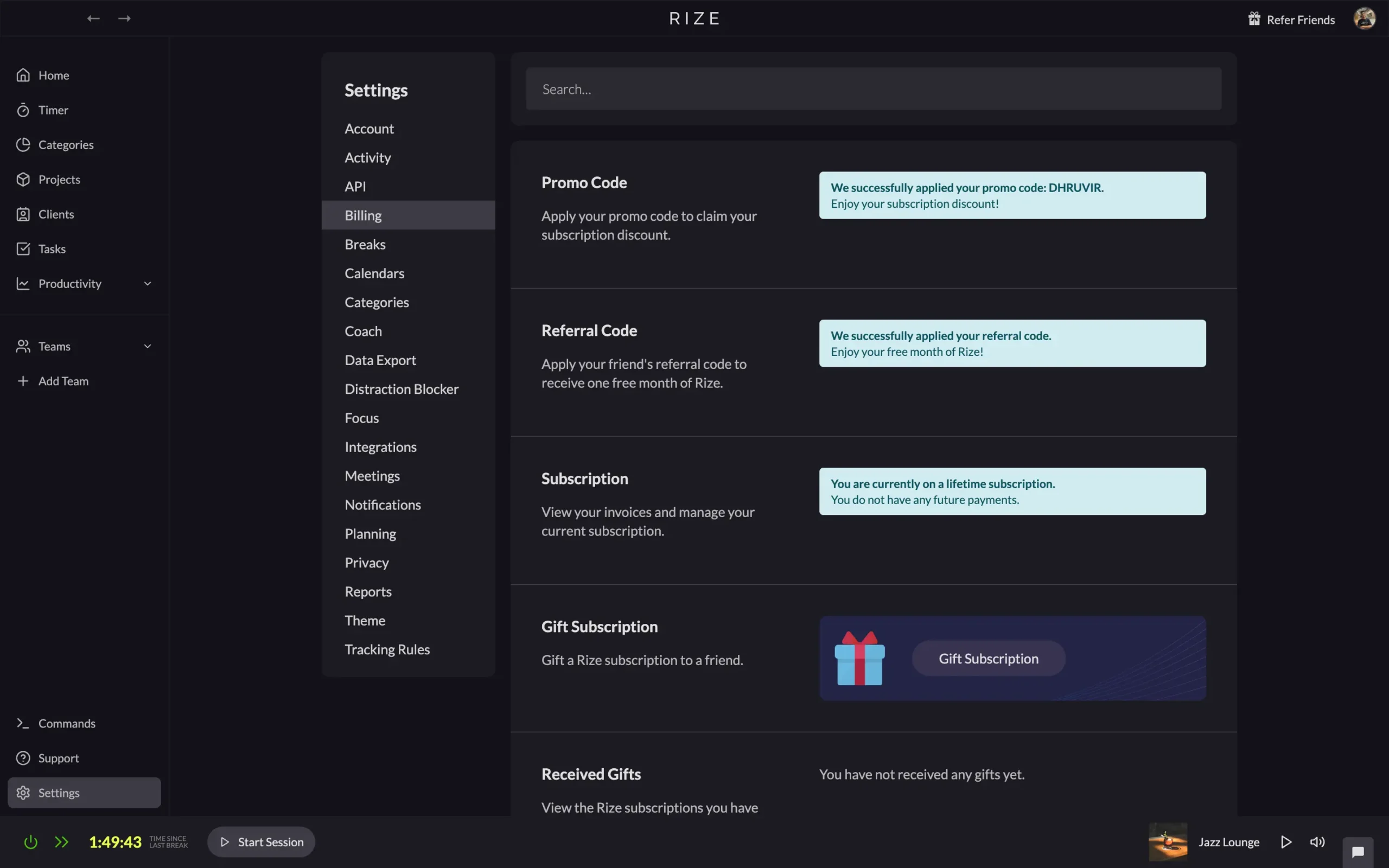Click the Support question-mark icon

23,758
